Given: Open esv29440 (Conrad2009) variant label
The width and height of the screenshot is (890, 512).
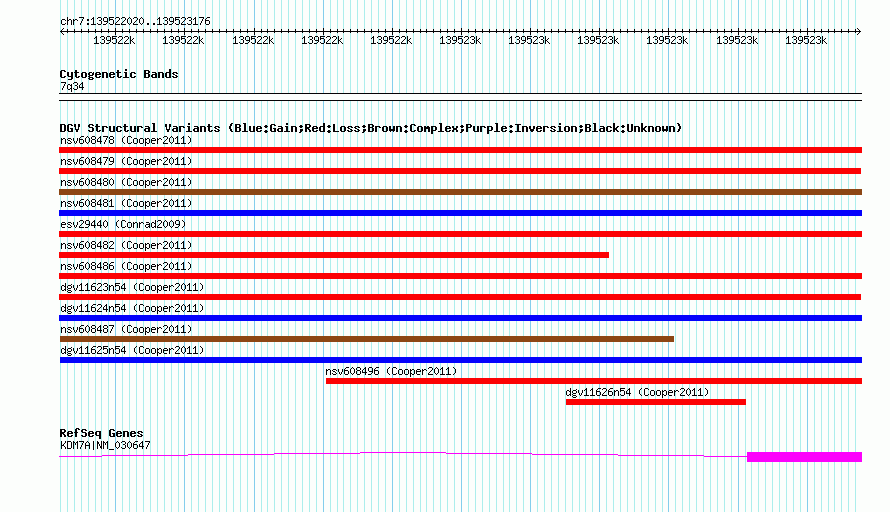Looking at the screenshot, I should coord(123,224).
